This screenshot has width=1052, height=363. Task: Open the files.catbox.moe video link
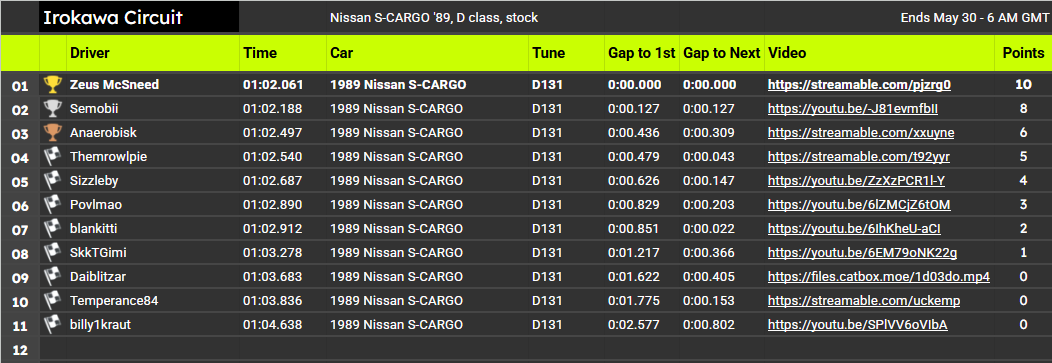[879, 276]
